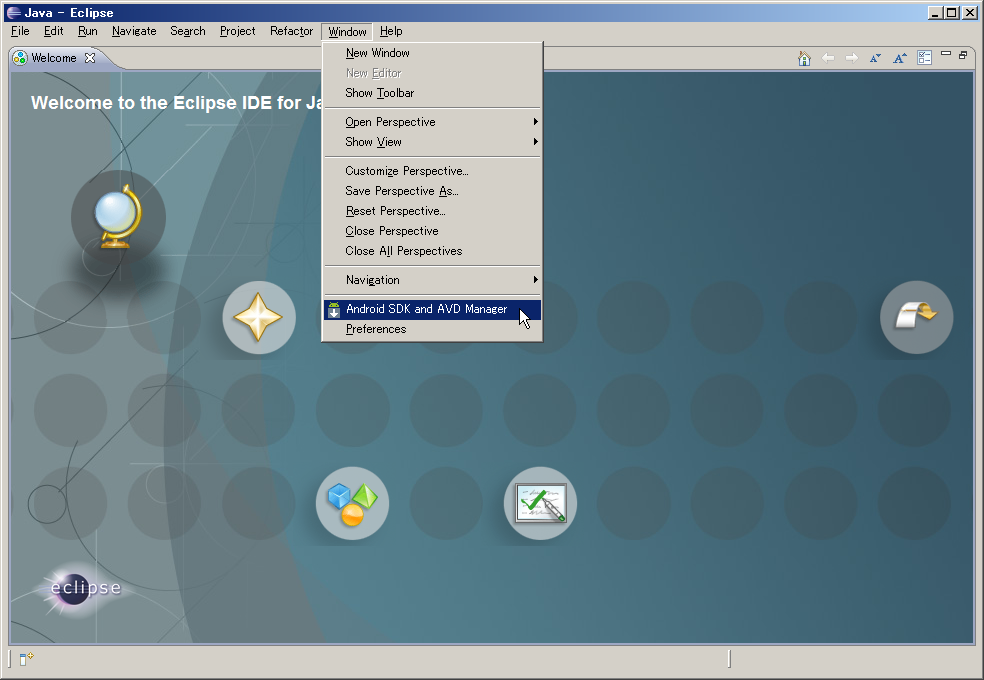Close the Eclipse window
Screen dimensions: 984x680
coord(970,13)
